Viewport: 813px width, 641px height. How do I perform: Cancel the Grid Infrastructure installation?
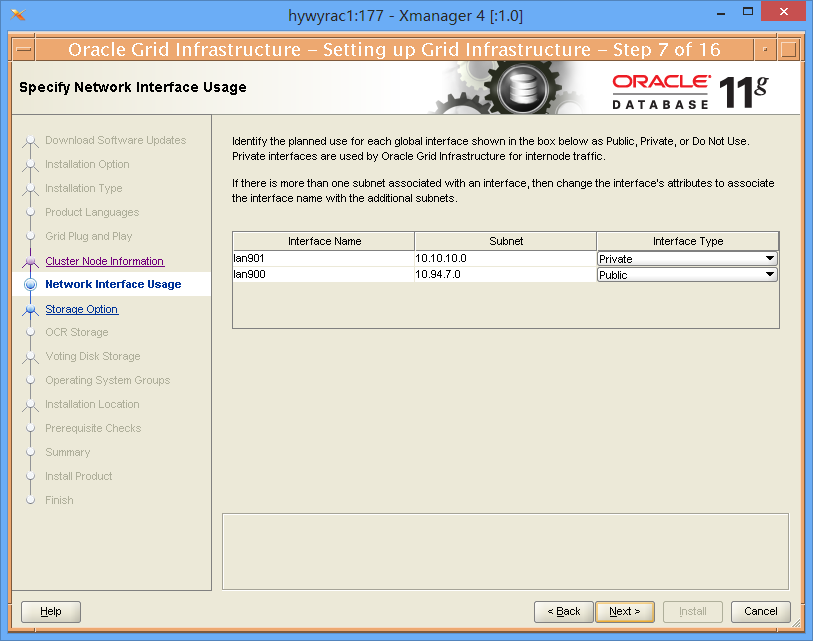tap(761, 611)
